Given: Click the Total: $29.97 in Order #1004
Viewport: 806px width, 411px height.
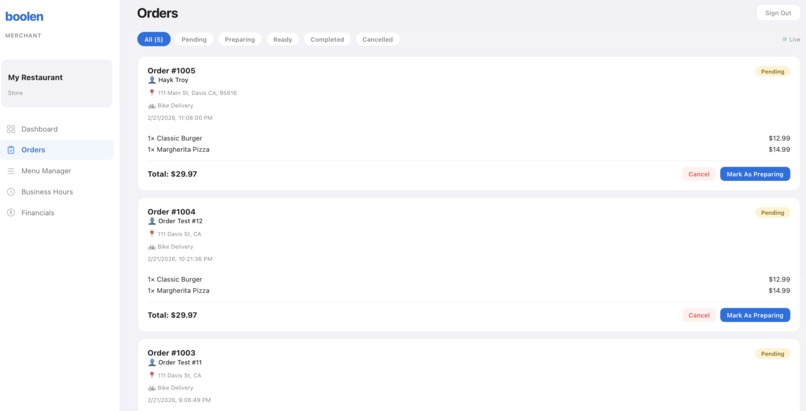Looking at the screenshot, I should tap(172, 315).
